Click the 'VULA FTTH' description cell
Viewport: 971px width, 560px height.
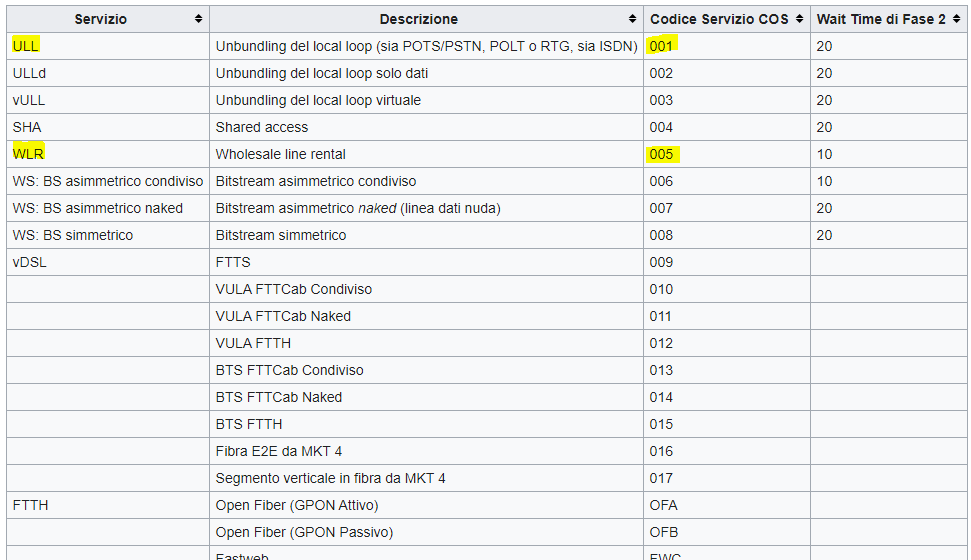(x=253, y=343)
